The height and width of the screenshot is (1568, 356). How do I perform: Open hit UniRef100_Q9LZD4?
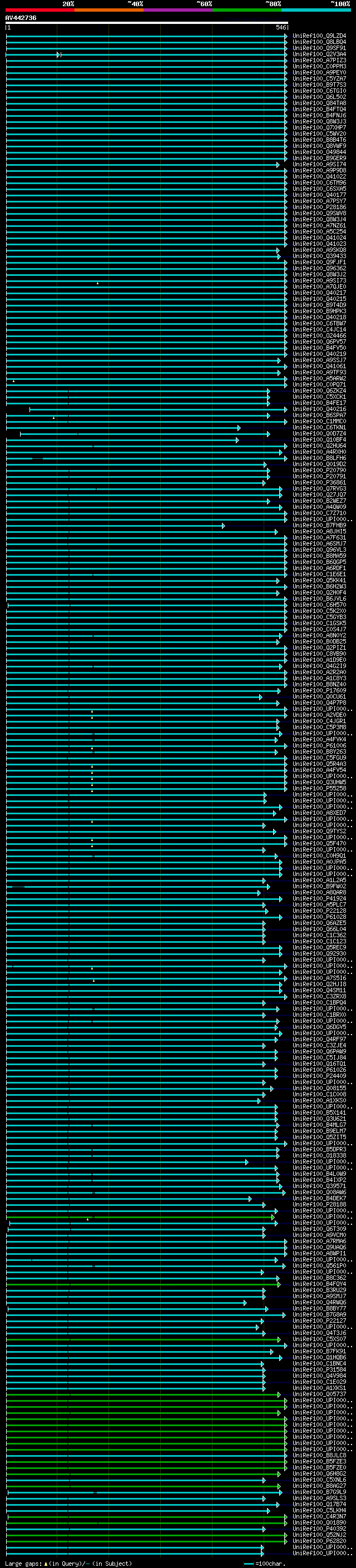(319, 36)
